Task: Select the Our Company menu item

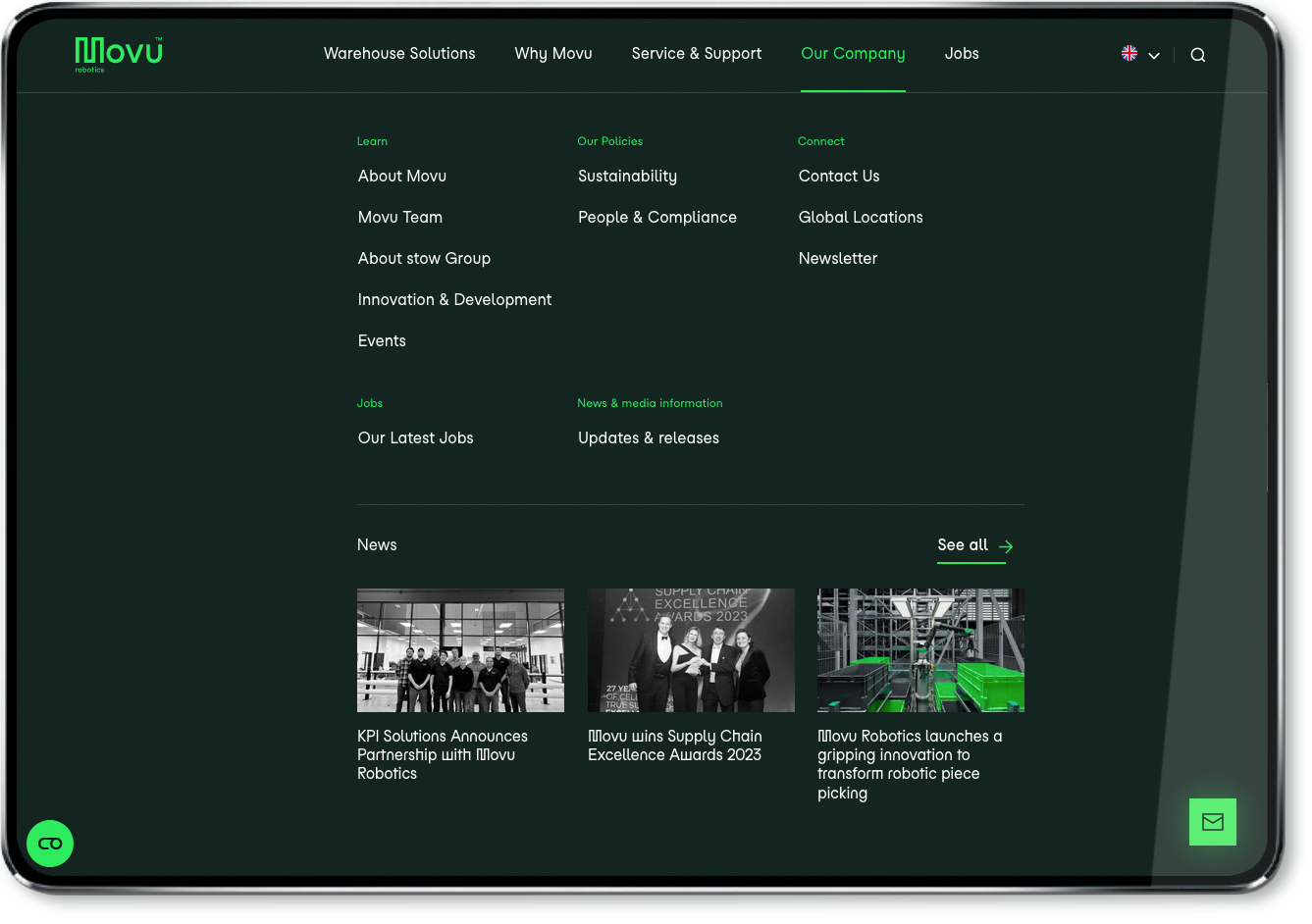Action: (853, 54)
